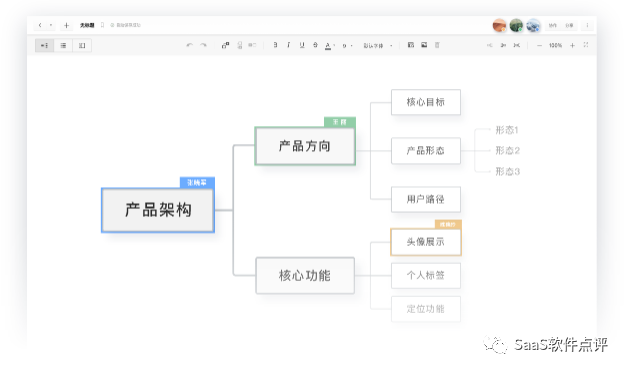Click the 100% zoom level value
Viewport: 627px width, 371px height.
555,46
